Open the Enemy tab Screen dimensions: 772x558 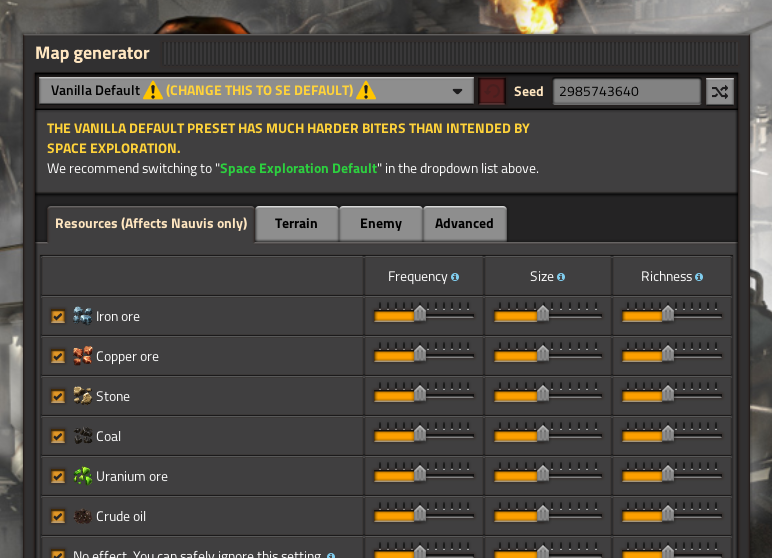pyautogui.click(x=381, y=224)
